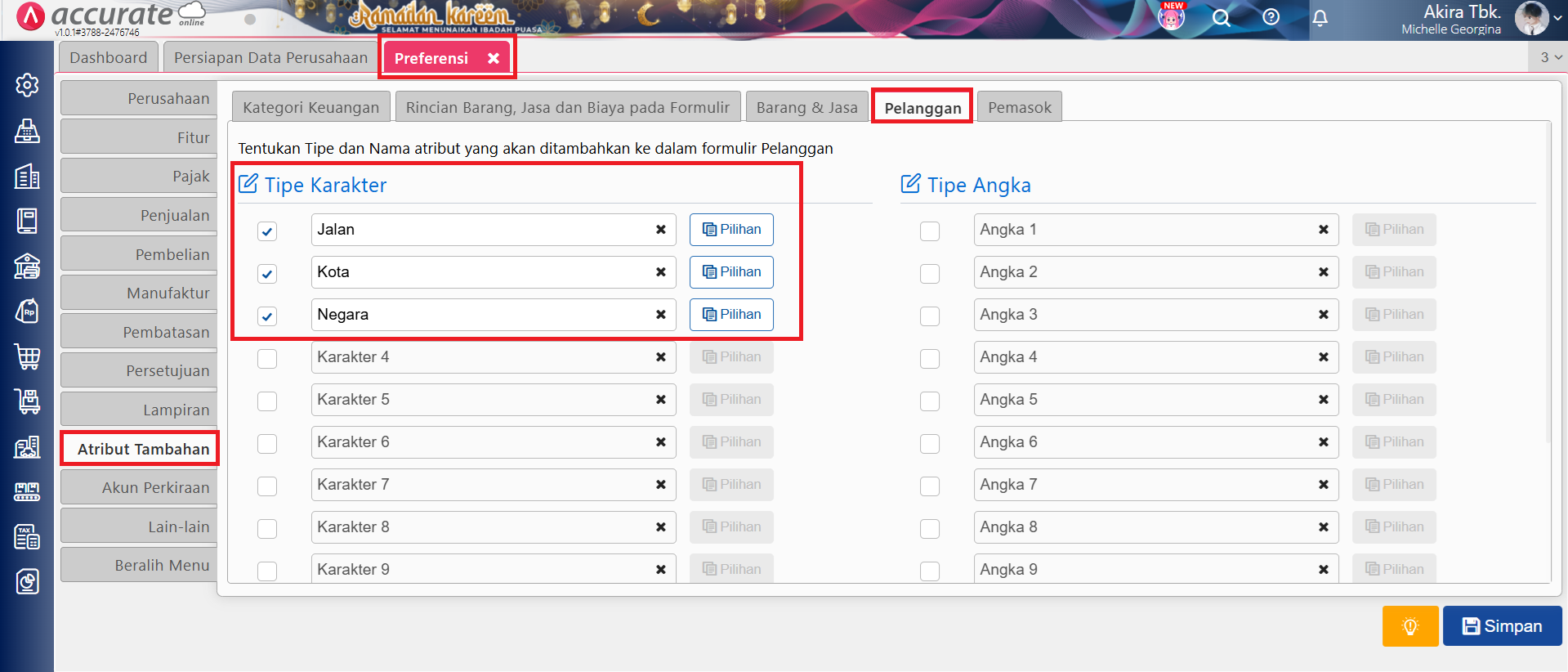Click the search magnifier in header

[x=1221, y=18]
